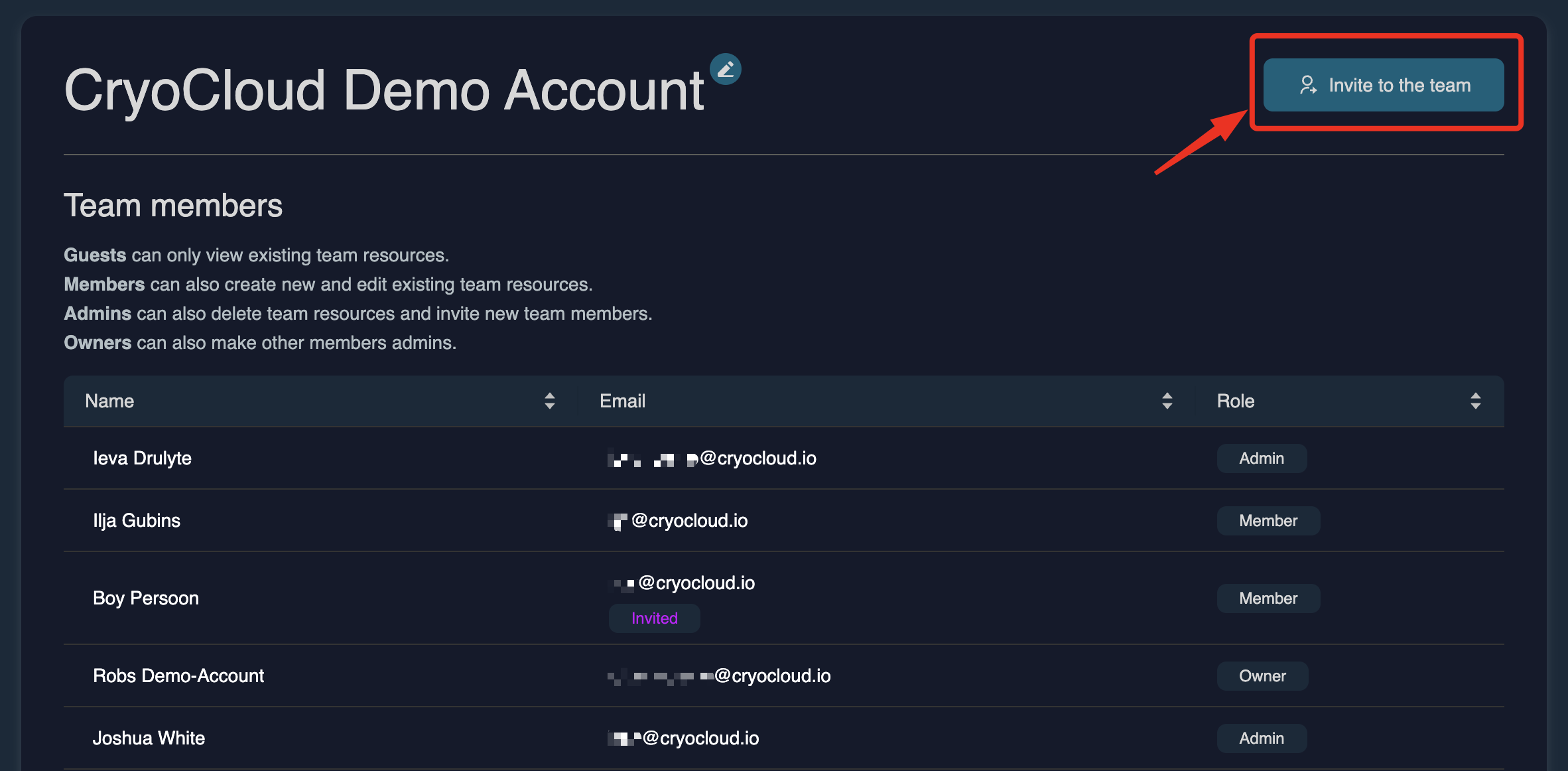Click the Invited status tag
1568x771 pixels.
pyautogui.click(x=654, y=618)
